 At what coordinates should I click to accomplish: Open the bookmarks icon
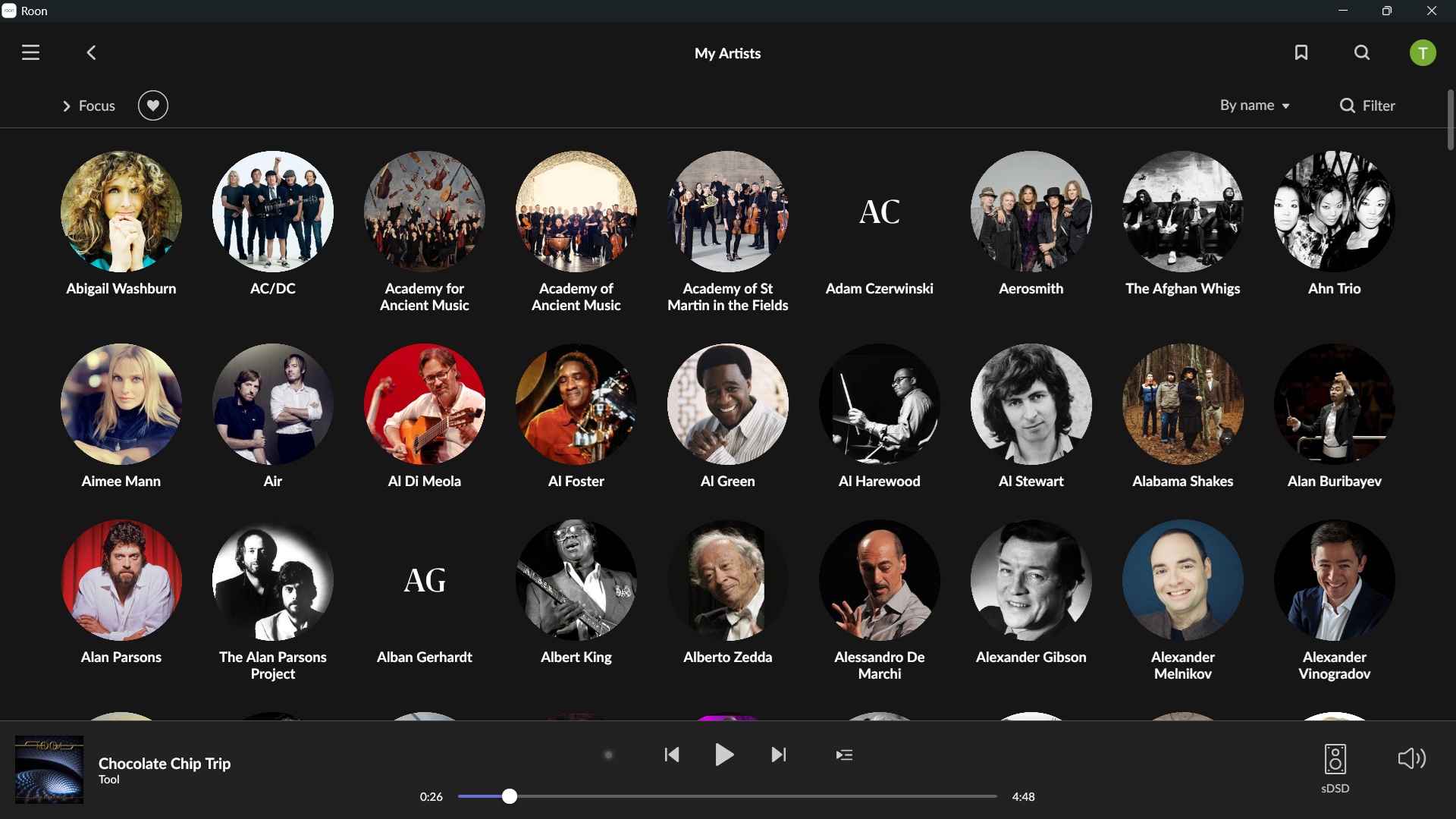(1301, 52)
